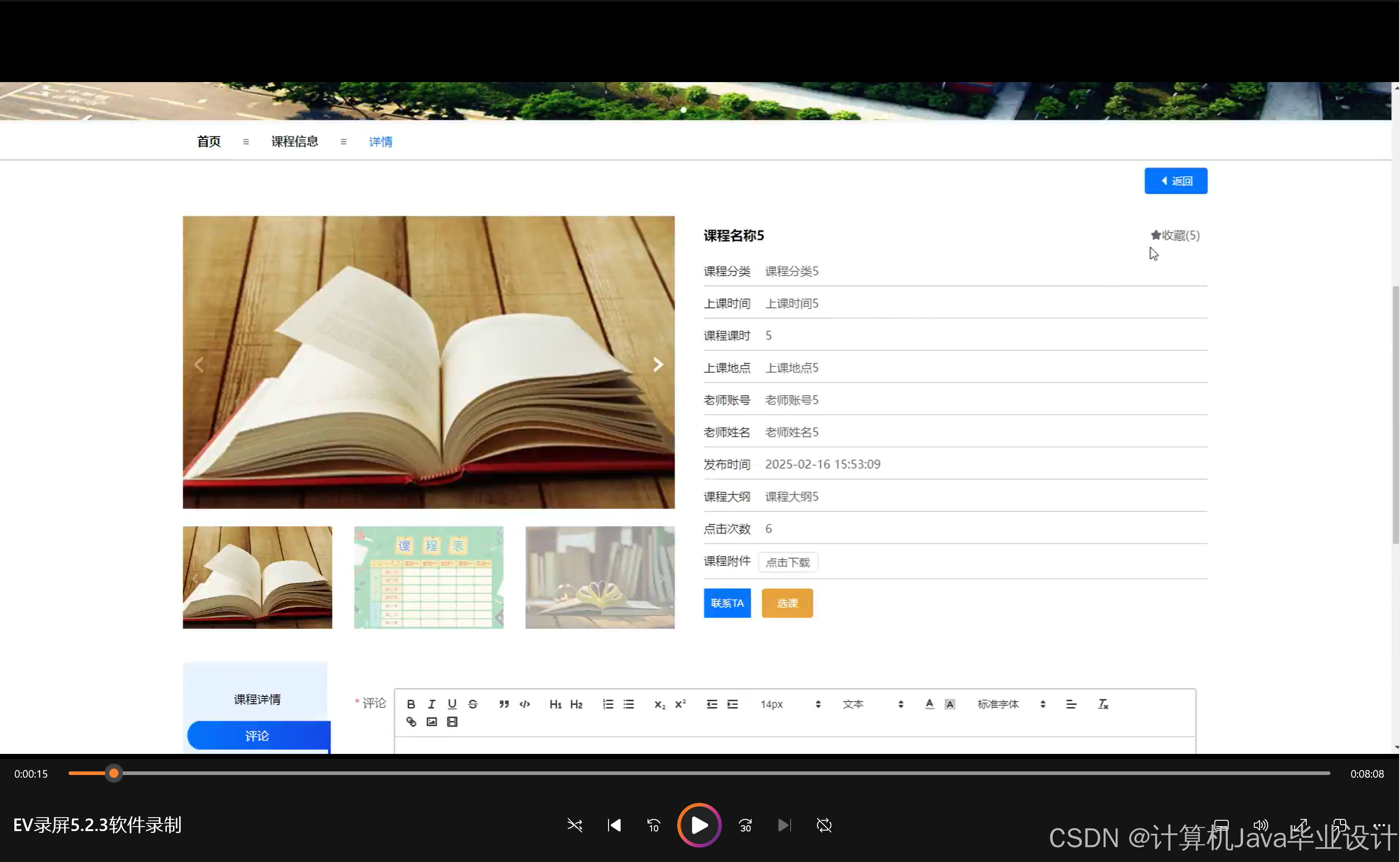
Task: Toggle shuffle in the video player
Action: point(574,825)
